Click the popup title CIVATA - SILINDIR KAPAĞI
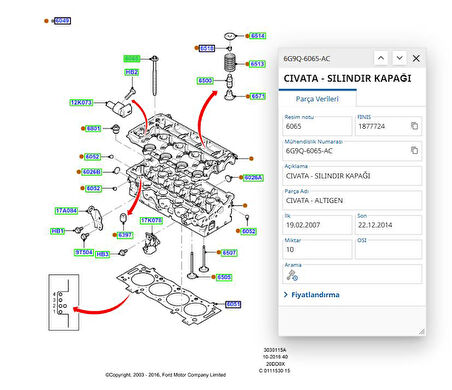Image resolution: width=452 pixels, height=390 pixels. (x=347, y=78)
